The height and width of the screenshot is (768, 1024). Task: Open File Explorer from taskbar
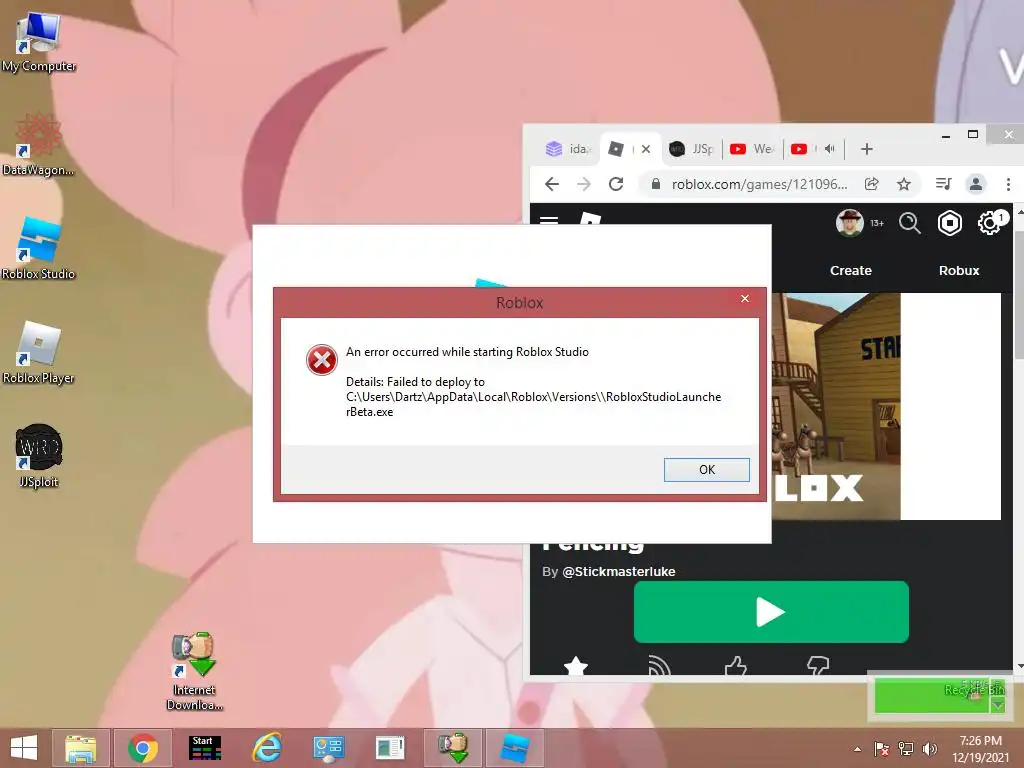point(80,748)
